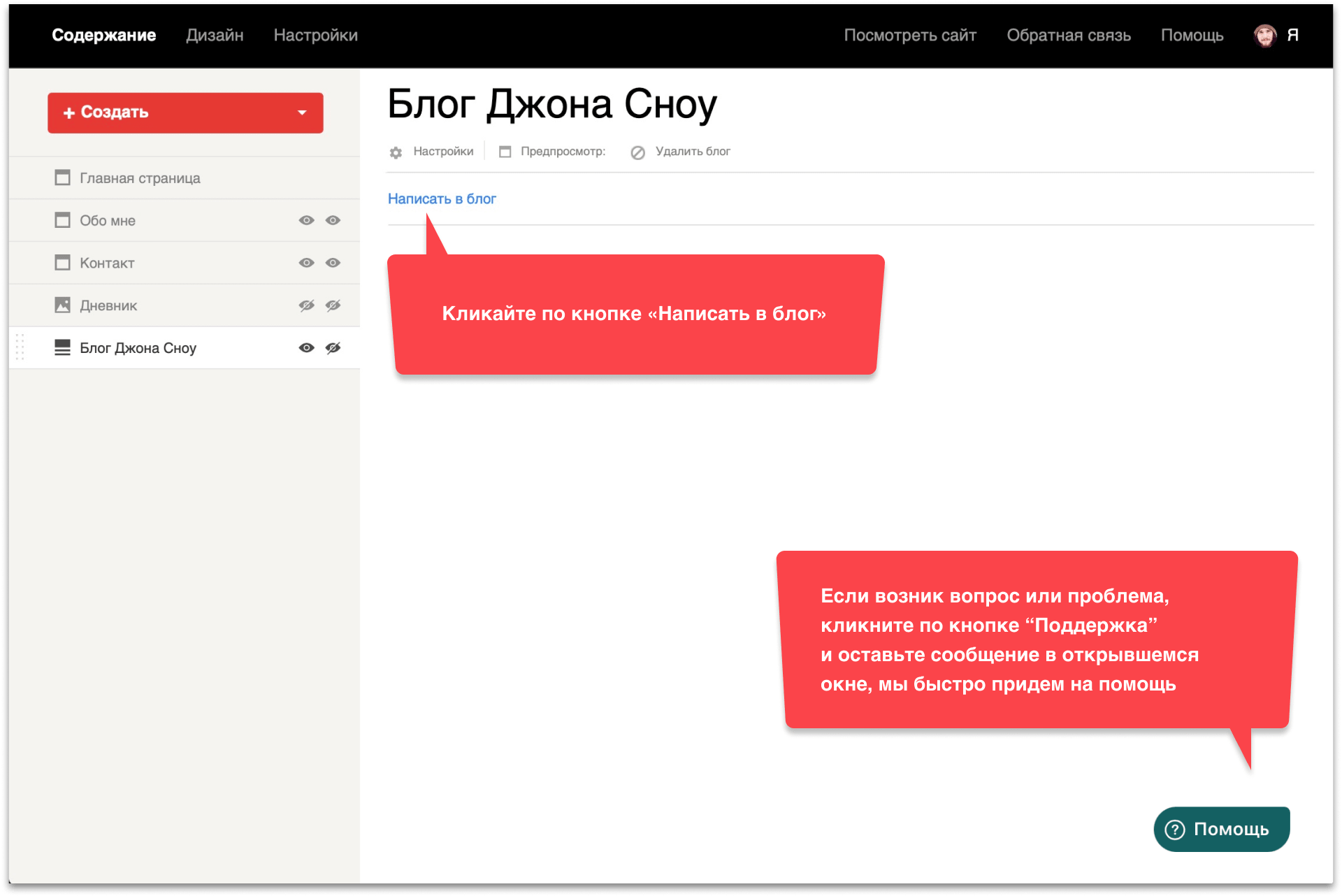Grab the drag handle beside Блог Джона Сноу
1342x896 pixels.
pyautogui.click(x=20, y=347)
